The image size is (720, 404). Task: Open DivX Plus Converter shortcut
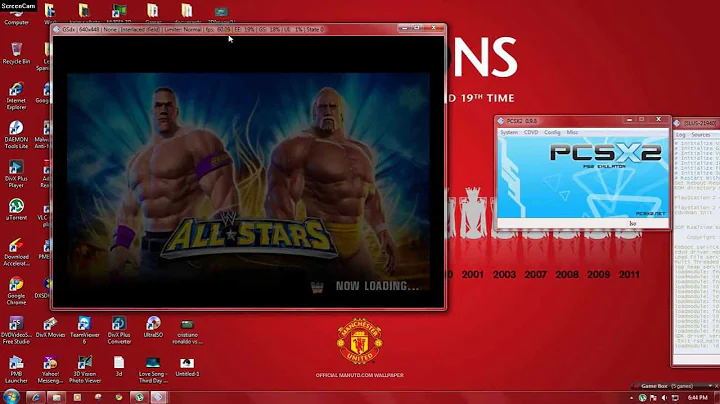[x=119, y=330]
